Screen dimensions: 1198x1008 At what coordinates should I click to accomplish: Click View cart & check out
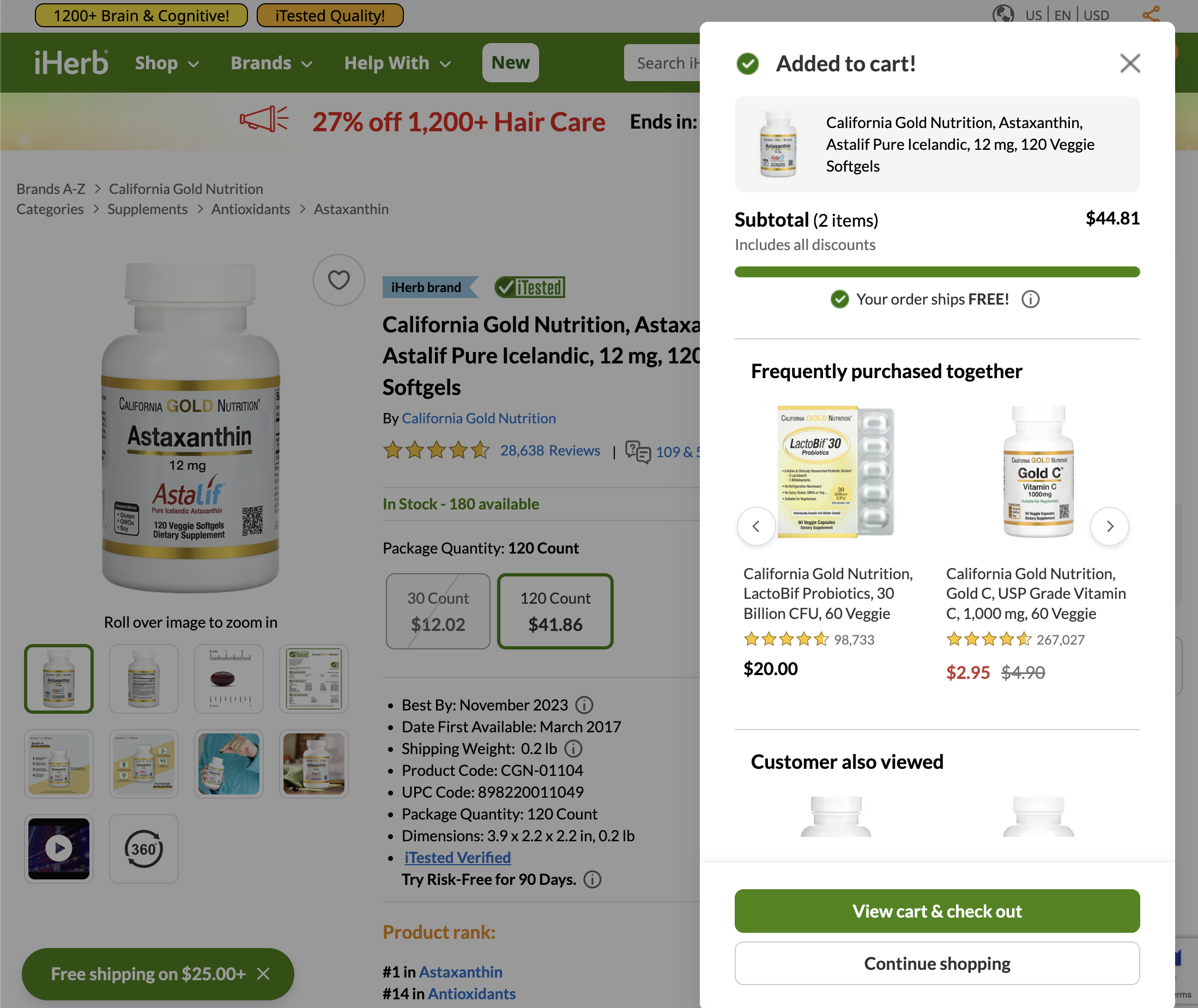tap(936, 911)
